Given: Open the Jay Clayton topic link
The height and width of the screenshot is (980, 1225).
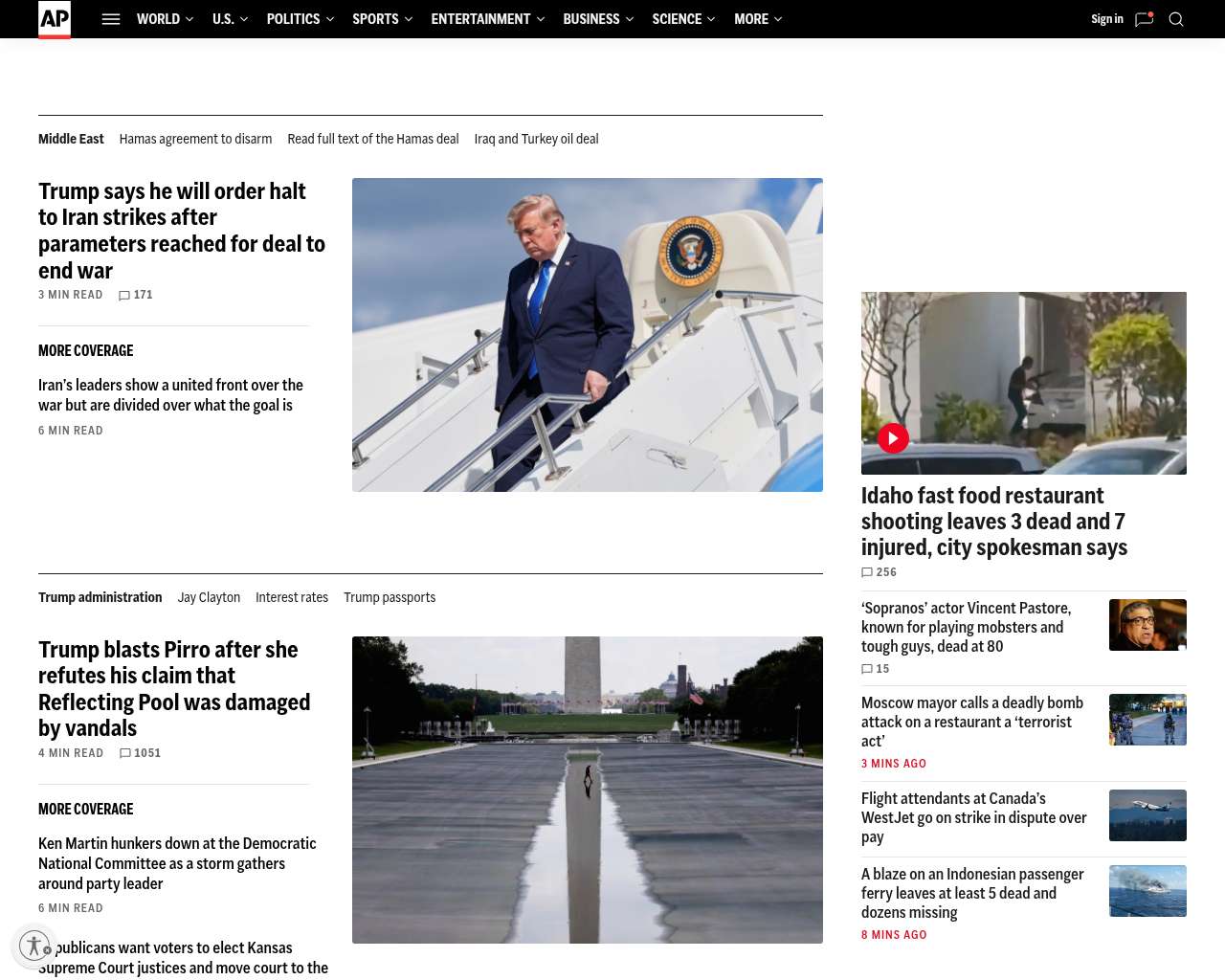Looking at the screenshot, I should point(209,597).
